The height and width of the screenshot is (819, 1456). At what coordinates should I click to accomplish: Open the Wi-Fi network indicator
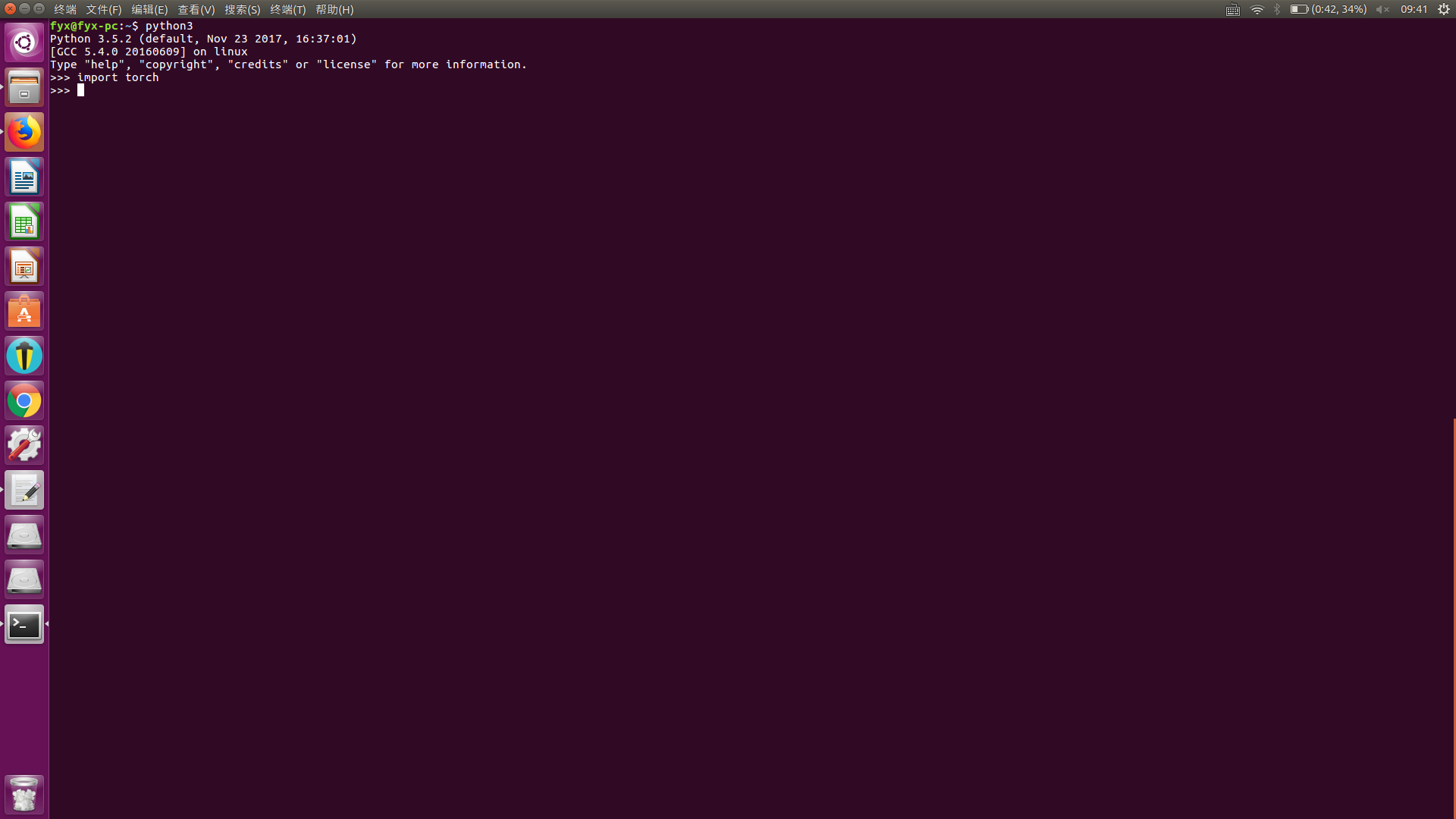click(x=1257, y=9)
